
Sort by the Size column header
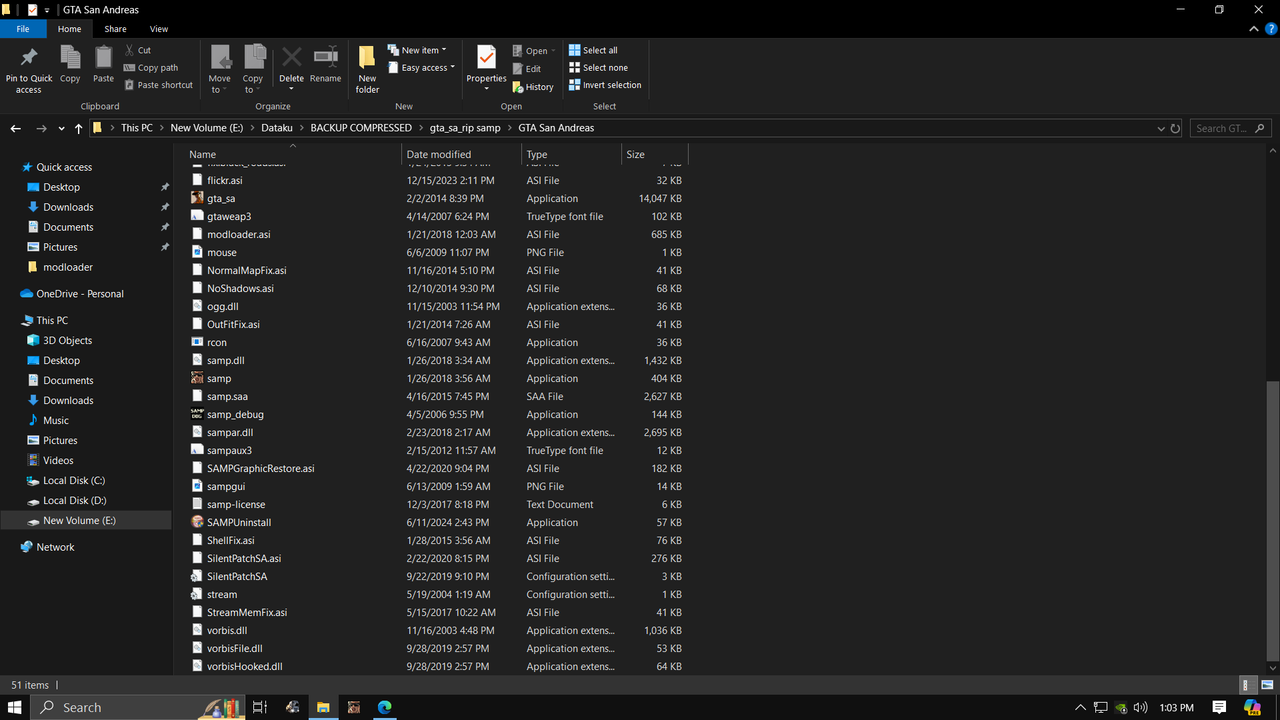(654, 155)
